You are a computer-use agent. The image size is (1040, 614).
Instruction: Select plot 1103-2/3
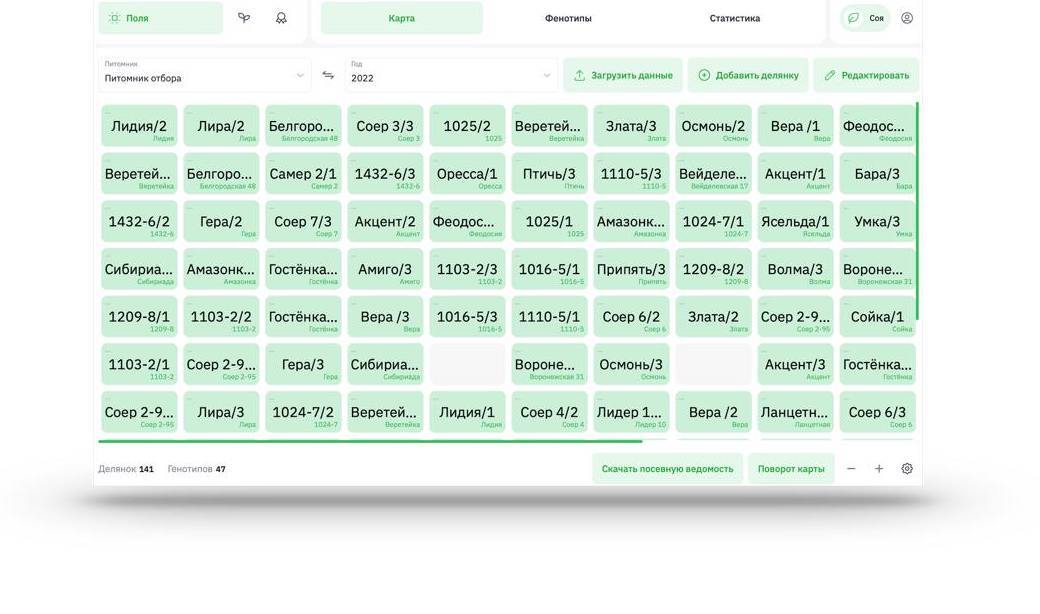tap(467, 269)
